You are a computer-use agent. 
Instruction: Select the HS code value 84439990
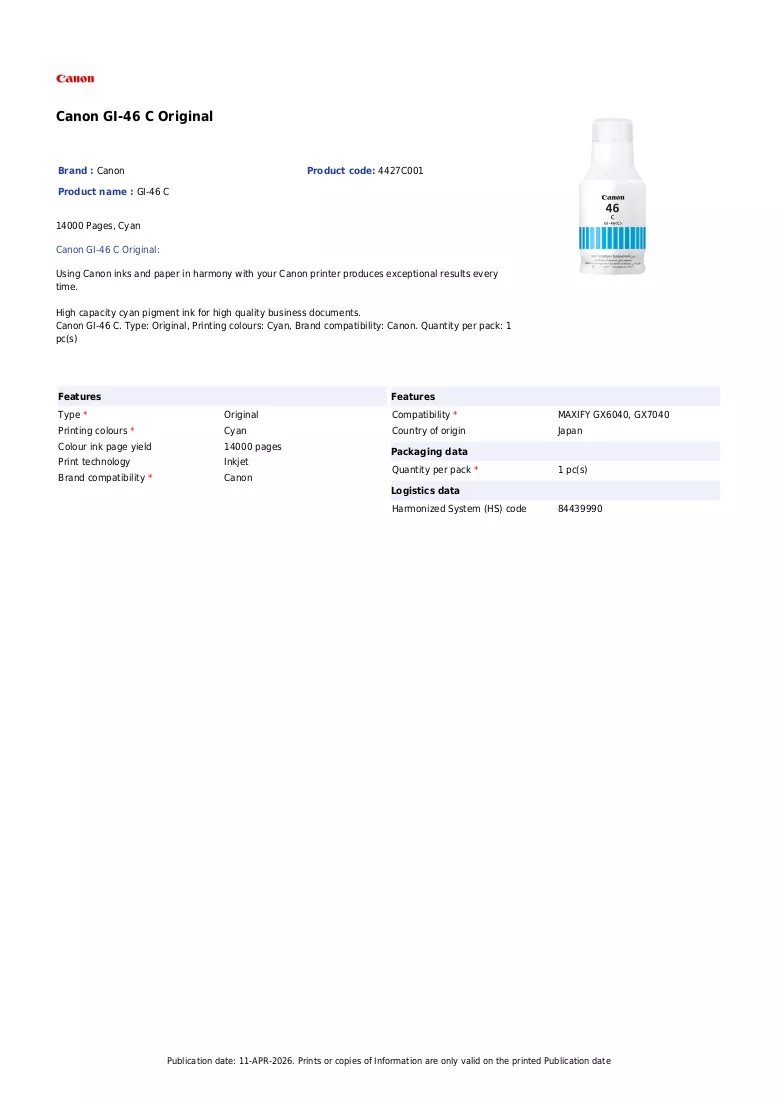coord(580,509)
